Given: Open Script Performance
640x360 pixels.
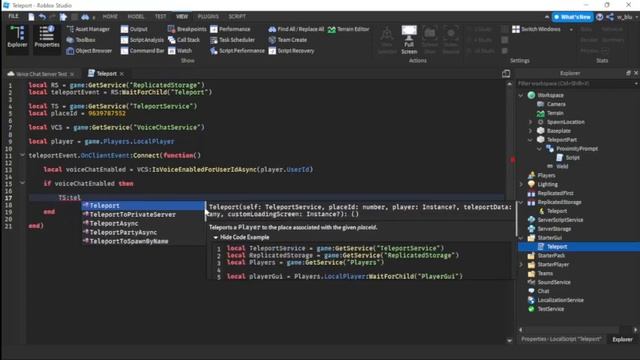Looking at the screenshot, I should pos(237,51).
